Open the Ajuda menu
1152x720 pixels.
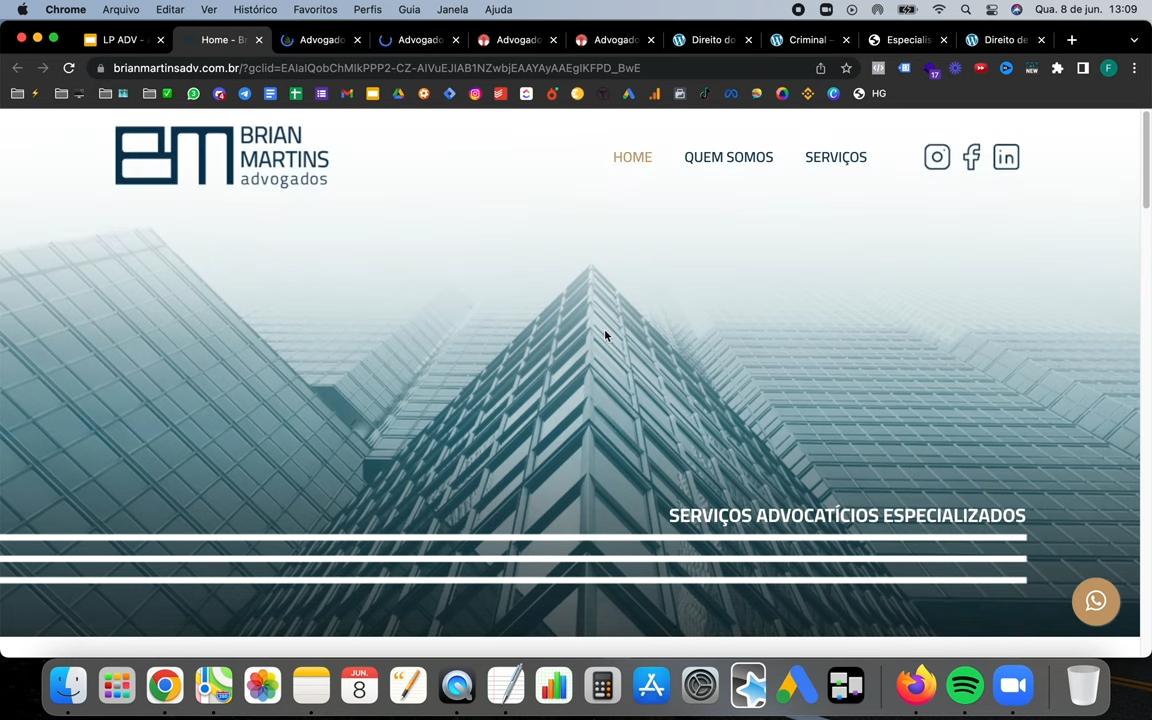pos(498,10)
